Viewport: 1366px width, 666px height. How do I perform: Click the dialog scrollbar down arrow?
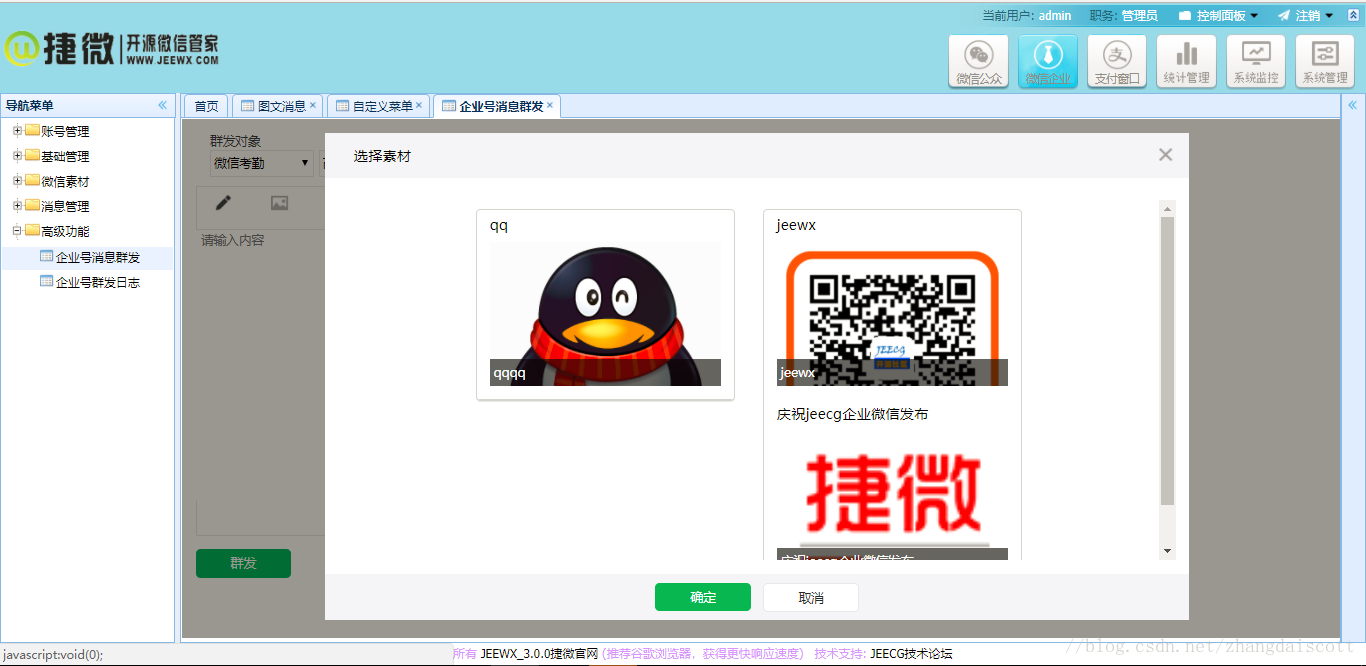tap(1167, 551)
